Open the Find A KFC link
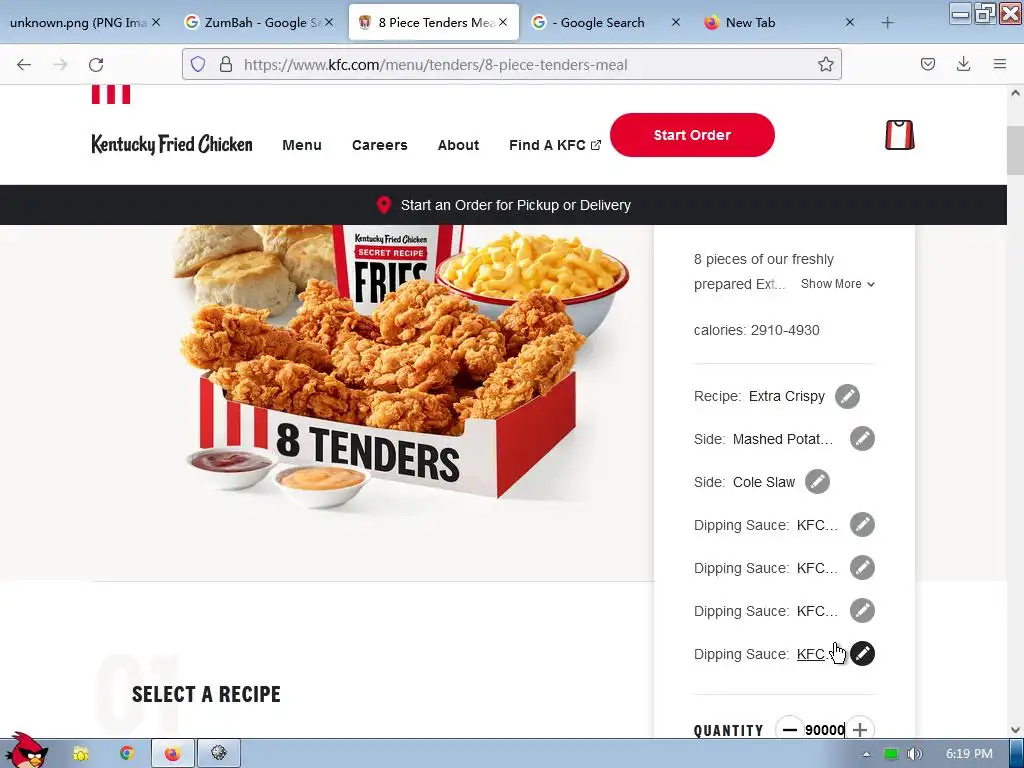Image resolution: width=1024 pixels, height=768 pixels. point(554,145)
